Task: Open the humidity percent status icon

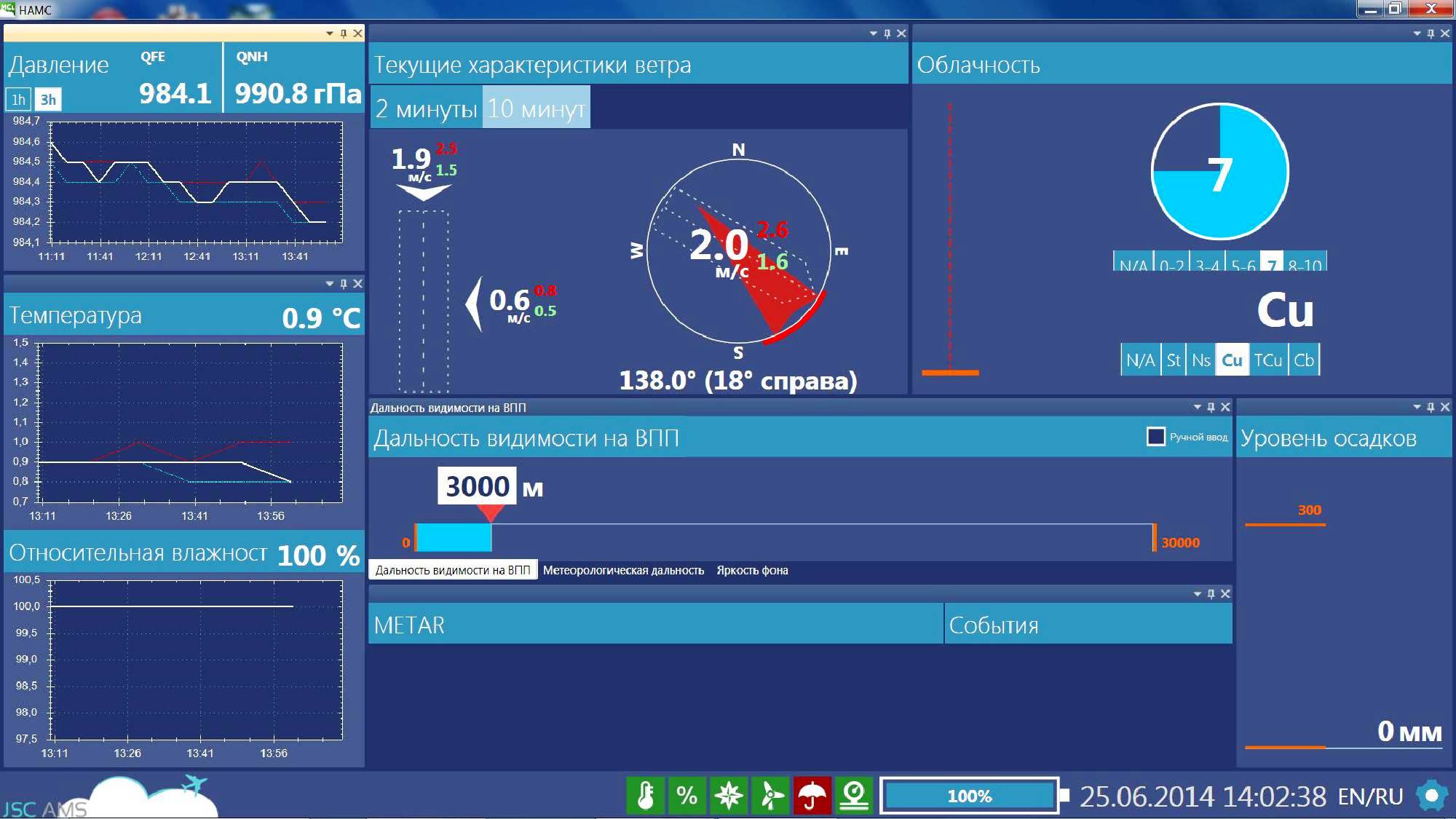Action: click(x=687, y=795)
